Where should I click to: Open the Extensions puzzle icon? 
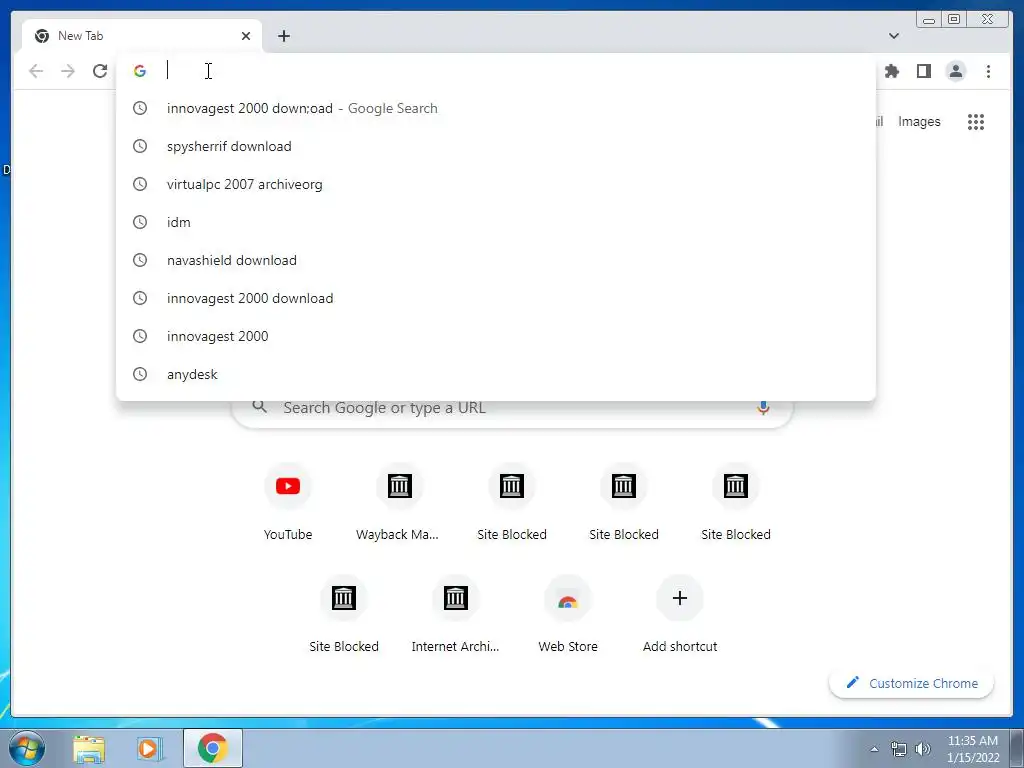(x=891, y=71)
